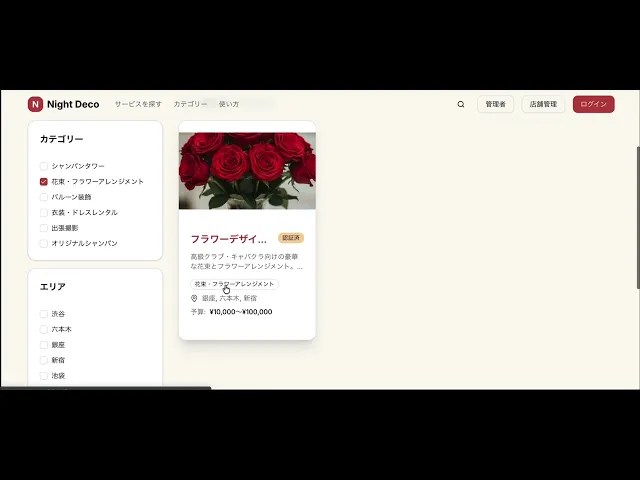
Task: Select the 銀座 area checkbox
Action: (x=44, y=345)
